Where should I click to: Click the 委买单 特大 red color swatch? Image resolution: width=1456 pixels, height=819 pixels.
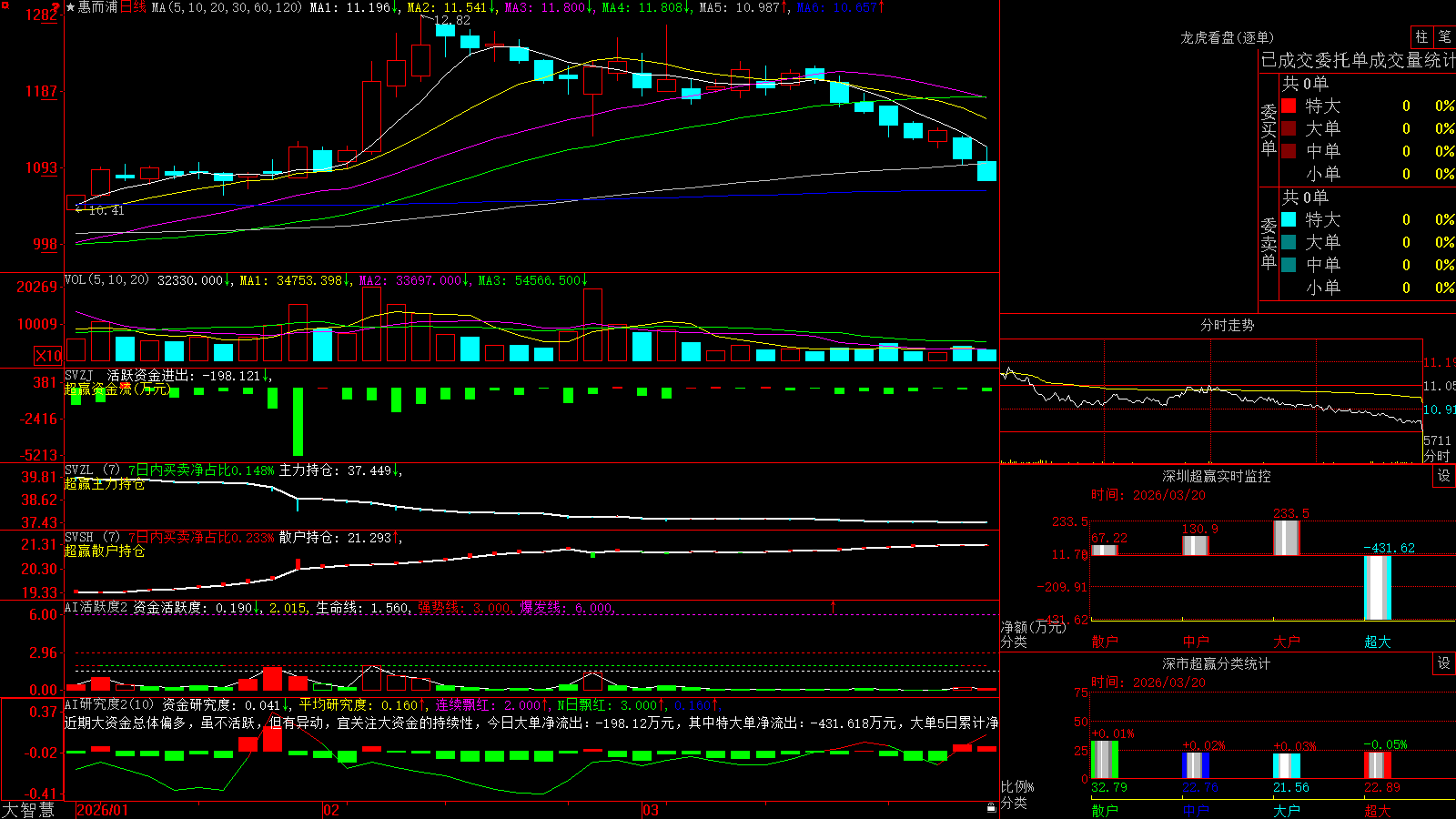(1289, 106)
